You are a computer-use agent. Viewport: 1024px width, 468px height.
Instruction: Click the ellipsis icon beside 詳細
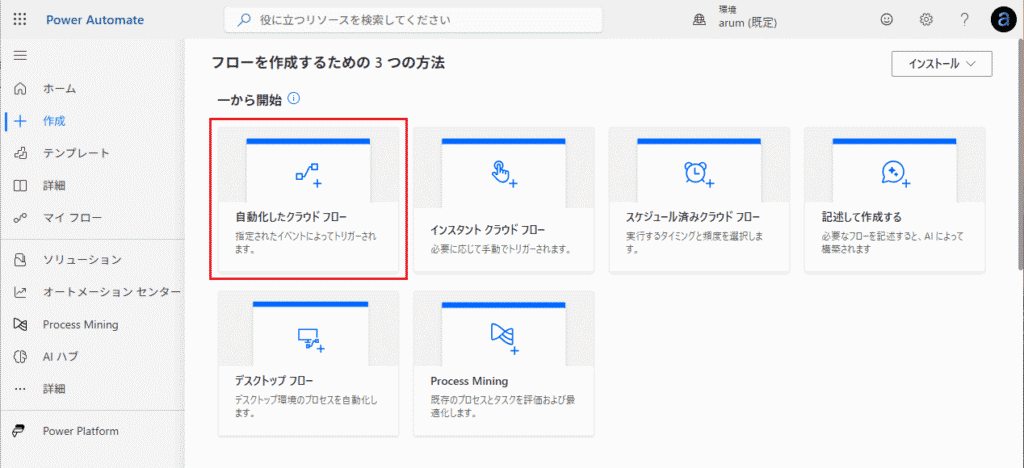tap(20, 389)
